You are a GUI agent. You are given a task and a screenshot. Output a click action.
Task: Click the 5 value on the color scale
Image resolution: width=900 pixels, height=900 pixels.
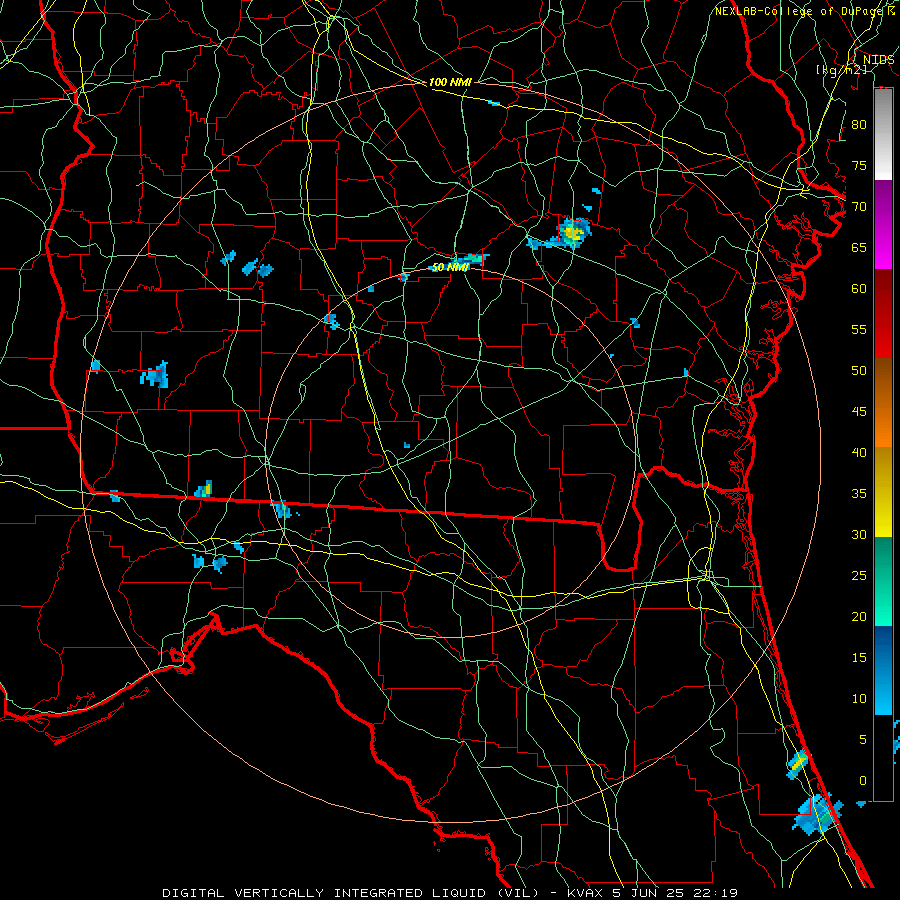(863, 739)
